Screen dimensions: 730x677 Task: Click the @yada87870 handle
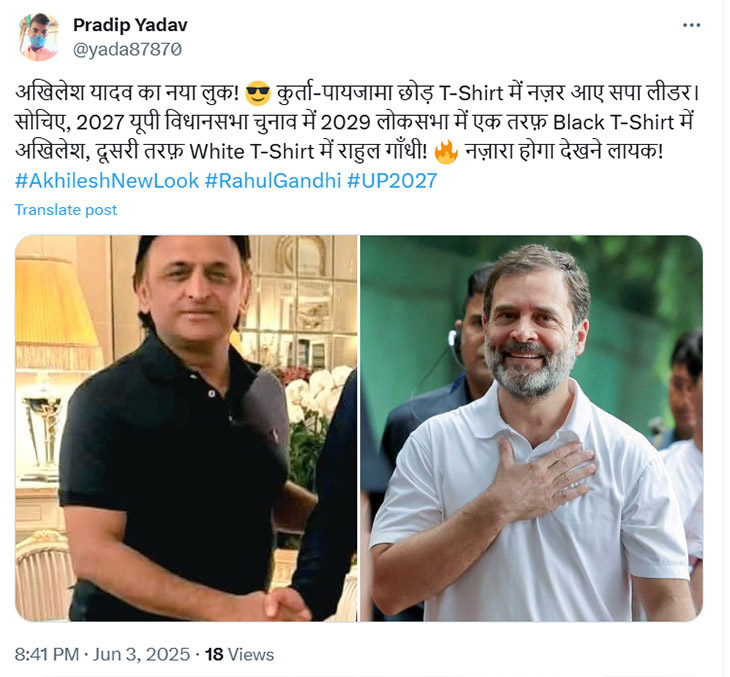[127, 48]
